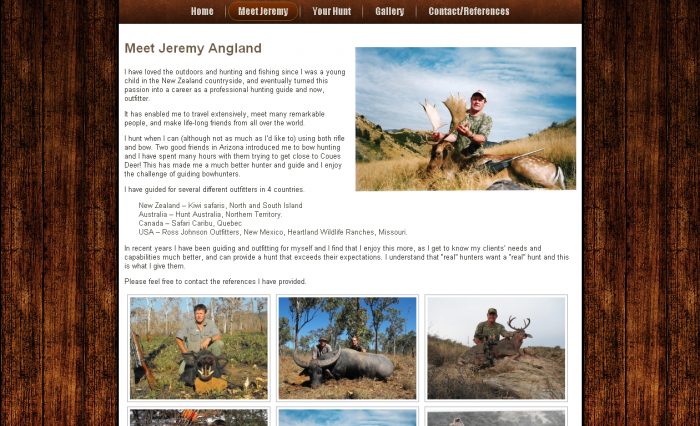Open the partially visible bottom-left arrows thumbnail
Viewport: 700px width, 426px height.
pyautogui.click(x=199, y=417)
